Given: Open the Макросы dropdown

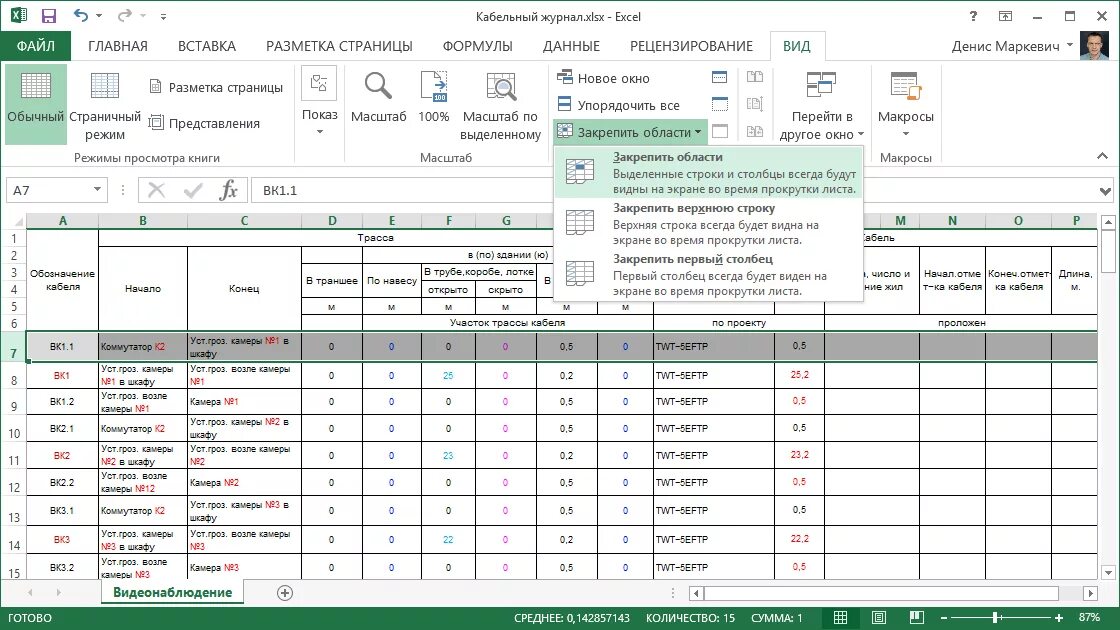Looking at the screenshot, I should [x=906, y=106].
